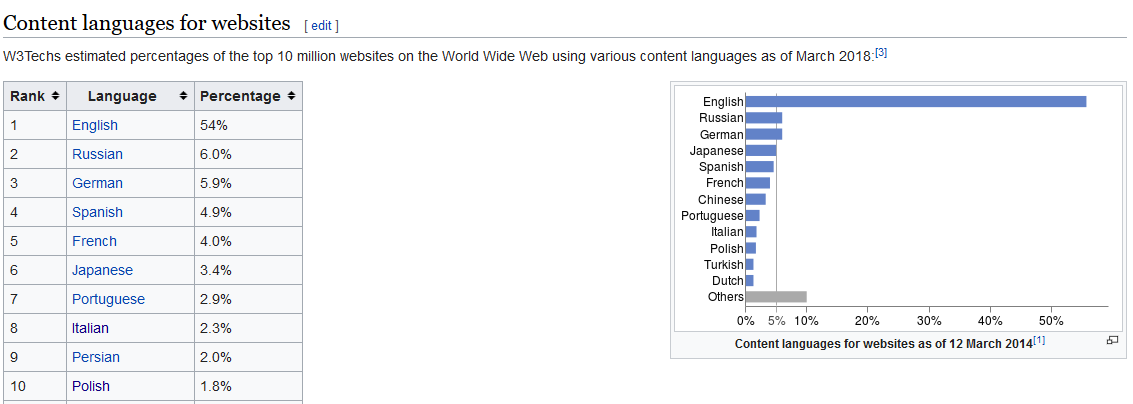Click citation reference [3]
This screenshot has width=1133, height=404.
tap(881, 52)
